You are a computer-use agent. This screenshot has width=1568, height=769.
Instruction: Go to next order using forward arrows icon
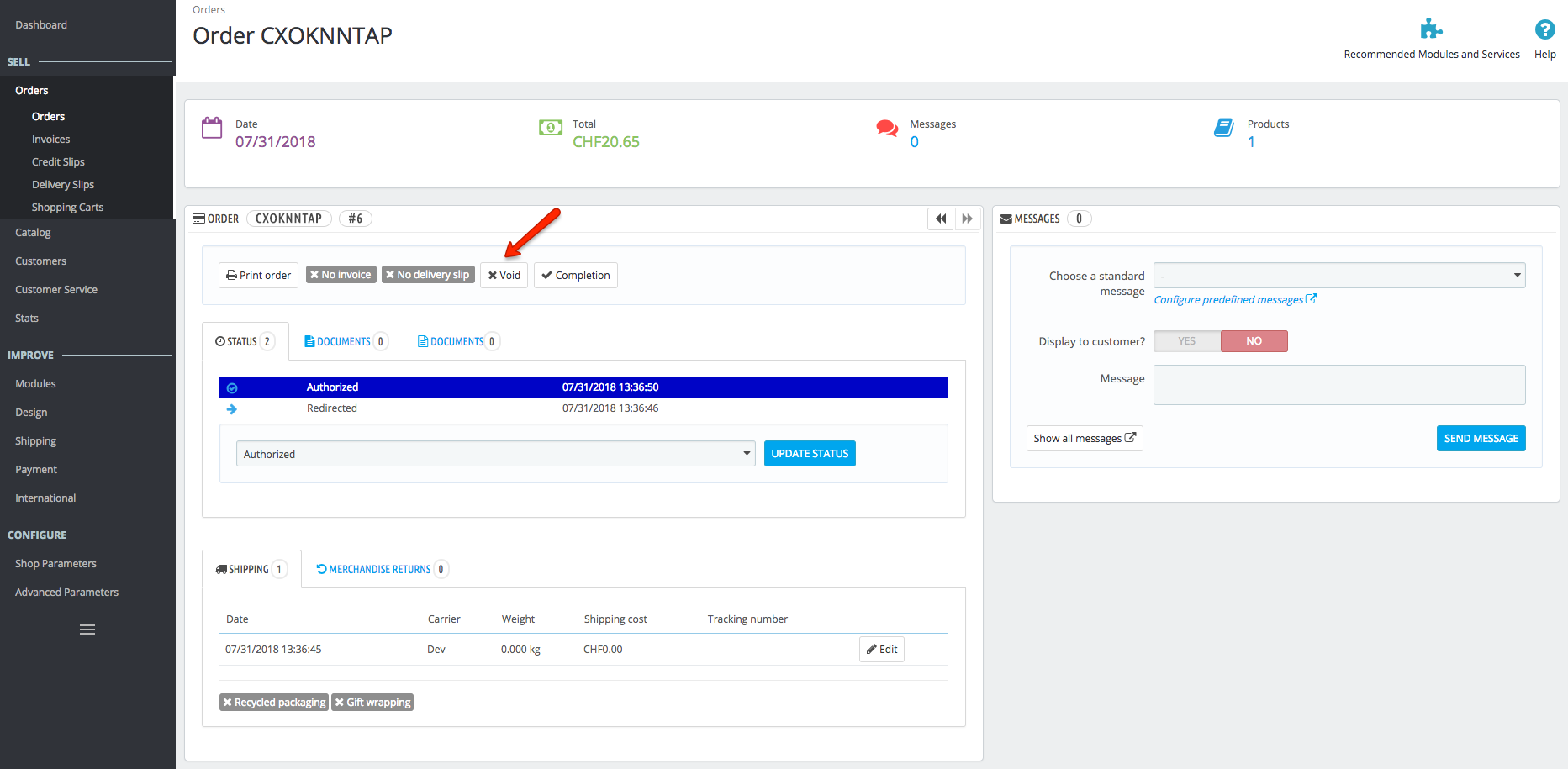point(967,219)
